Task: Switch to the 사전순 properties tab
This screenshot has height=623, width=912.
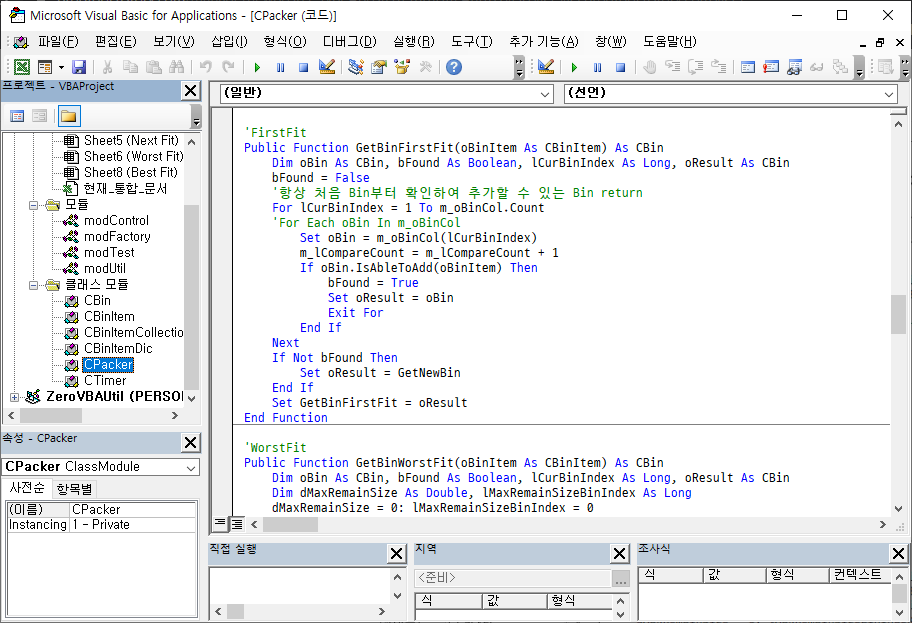Action: coord(27,487)
